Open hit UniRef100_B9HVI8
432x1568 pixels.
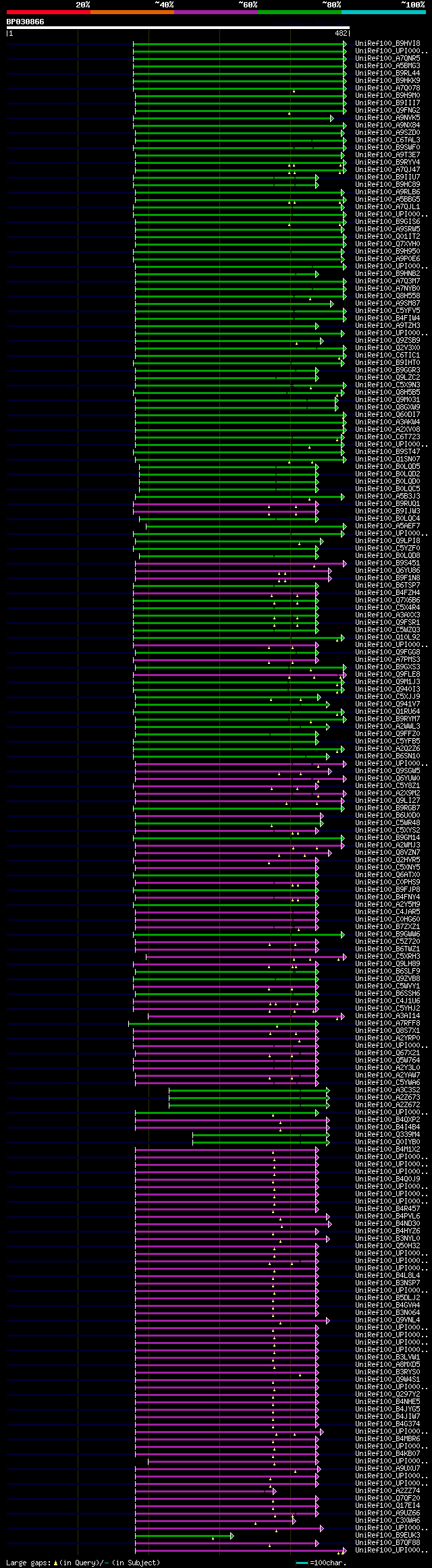tap(388, 43)
